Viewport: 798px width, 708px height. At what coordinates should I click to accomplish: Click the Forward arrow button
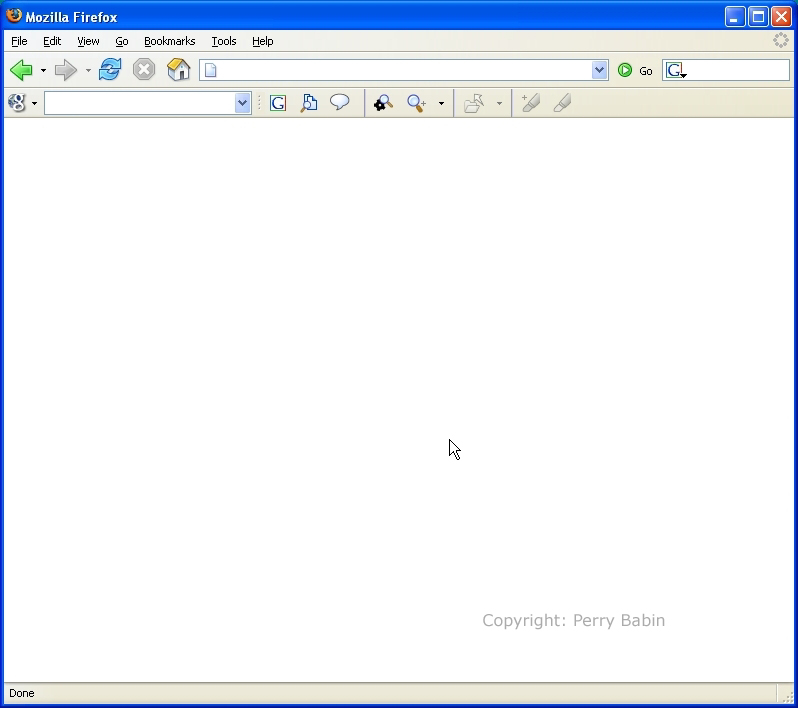coord(65,70)
